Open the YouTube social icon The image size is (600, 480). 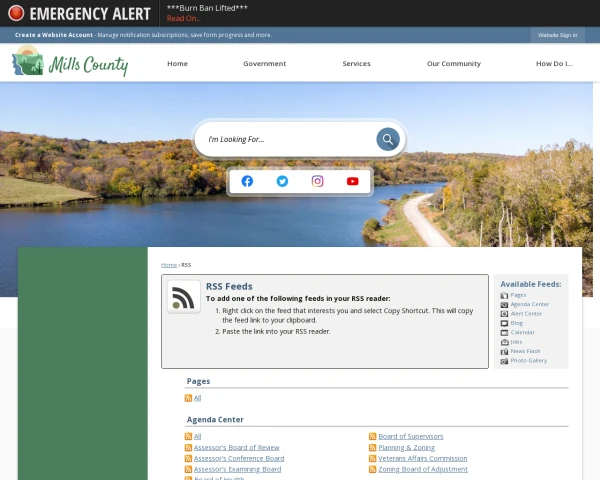point(352,181)
